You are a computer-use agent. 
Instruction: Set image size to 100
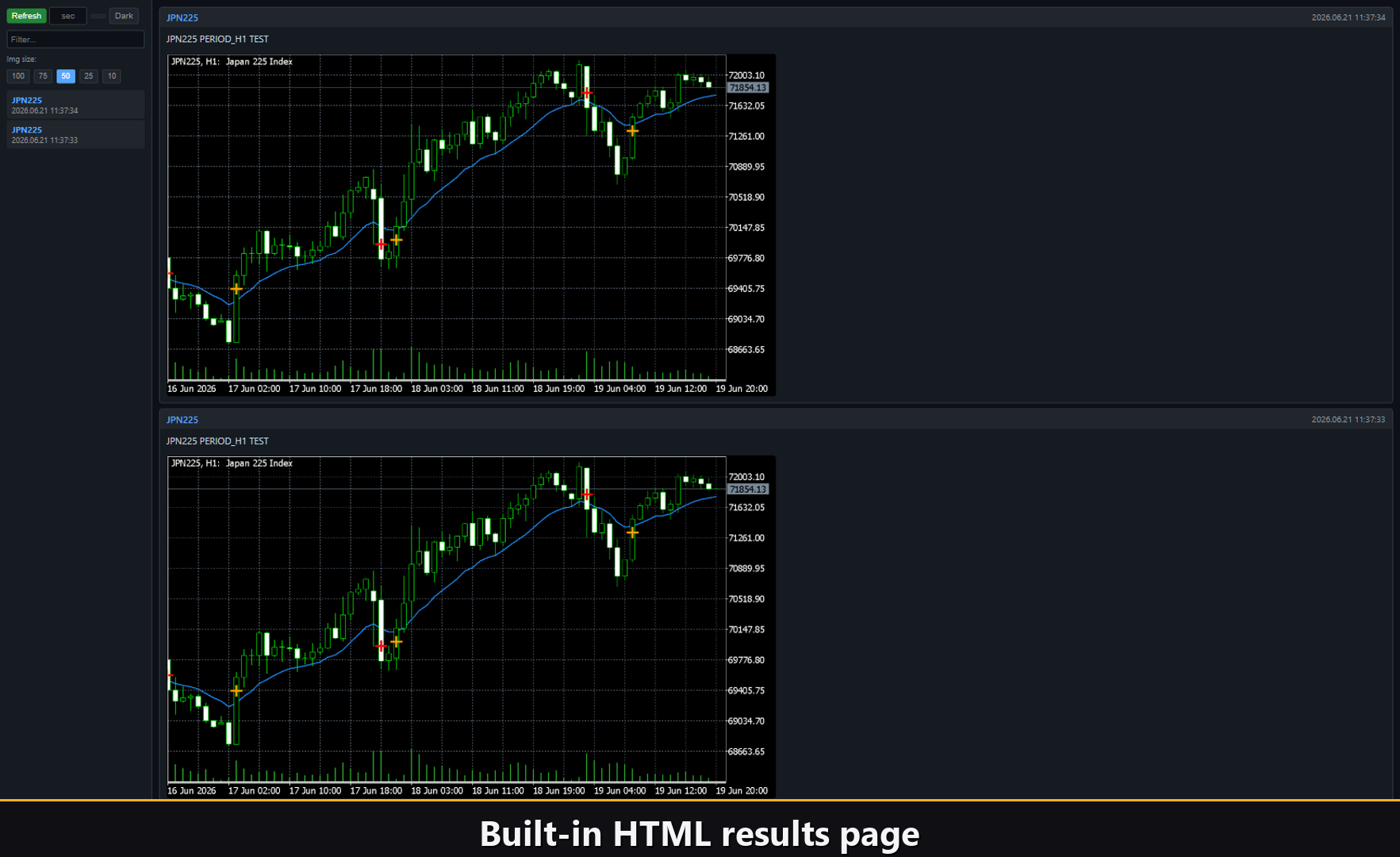click(x=18, y=76)
